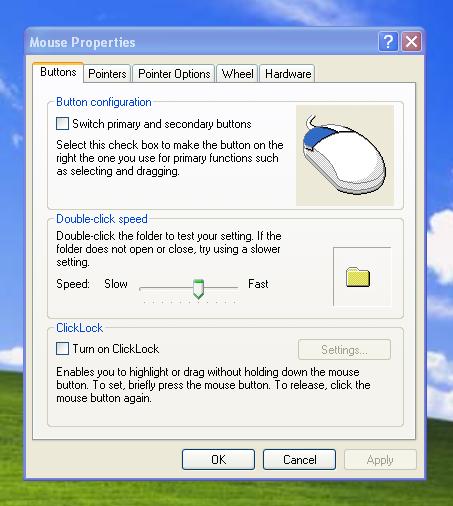Screen dimensions: 453x506
Task: Click the mouse illustration image
Action: 345,155
